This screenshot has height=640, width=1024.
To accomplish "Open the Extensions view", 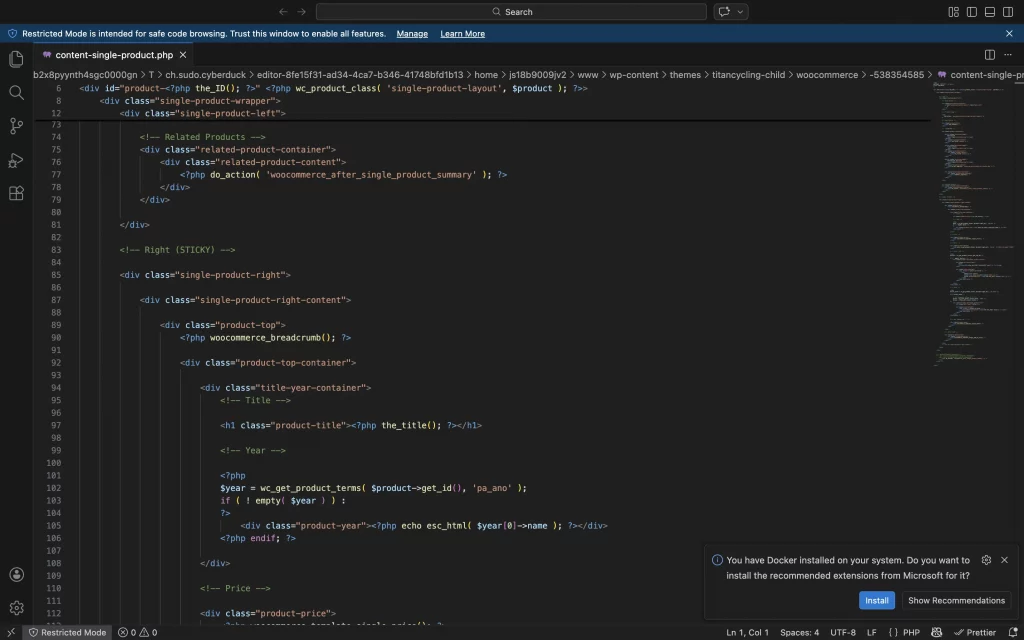I will click(16, 194).
